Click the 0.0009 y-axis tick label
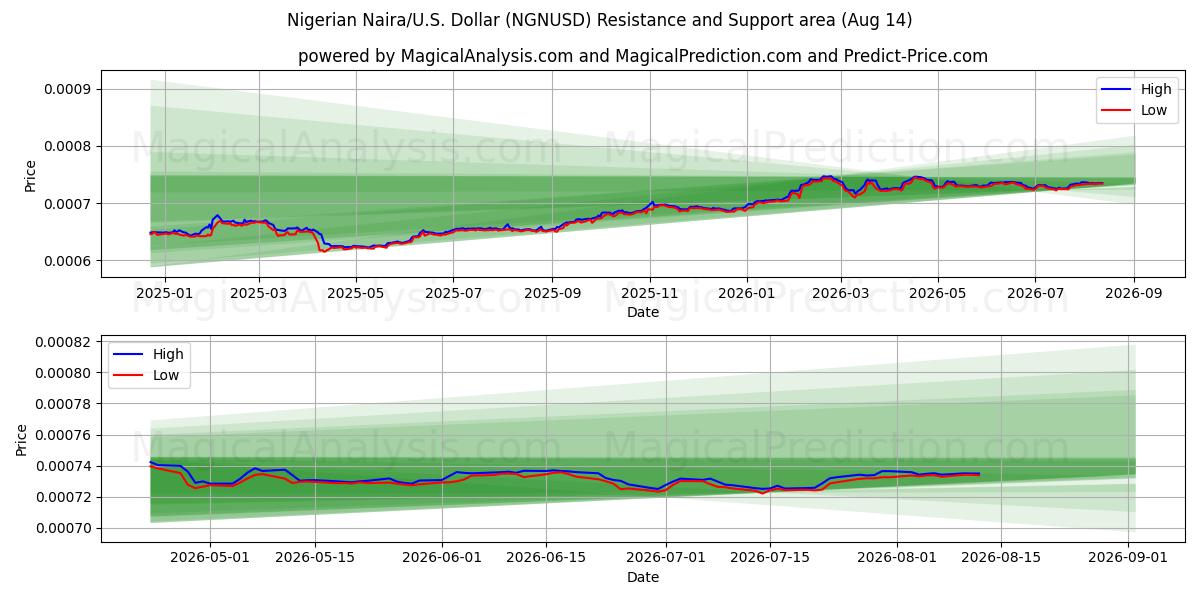The image size is (1200, 600). pos(67,89)
